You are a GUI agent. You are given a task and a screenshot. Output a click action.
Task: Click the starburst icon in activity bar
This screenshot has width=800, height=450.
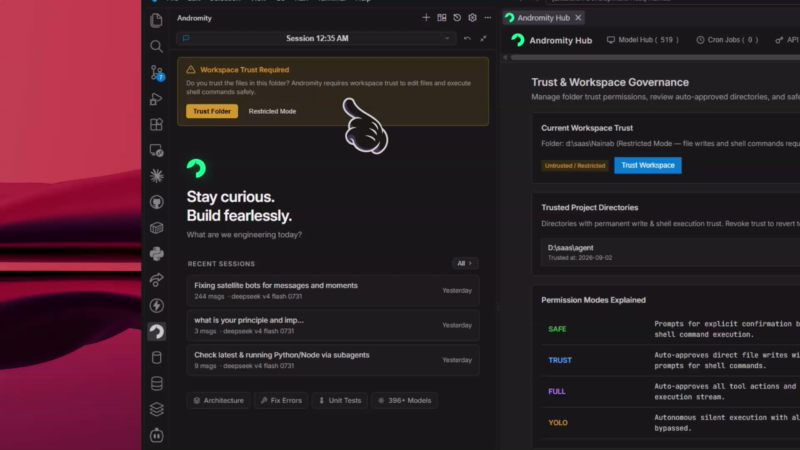[157, 176]
